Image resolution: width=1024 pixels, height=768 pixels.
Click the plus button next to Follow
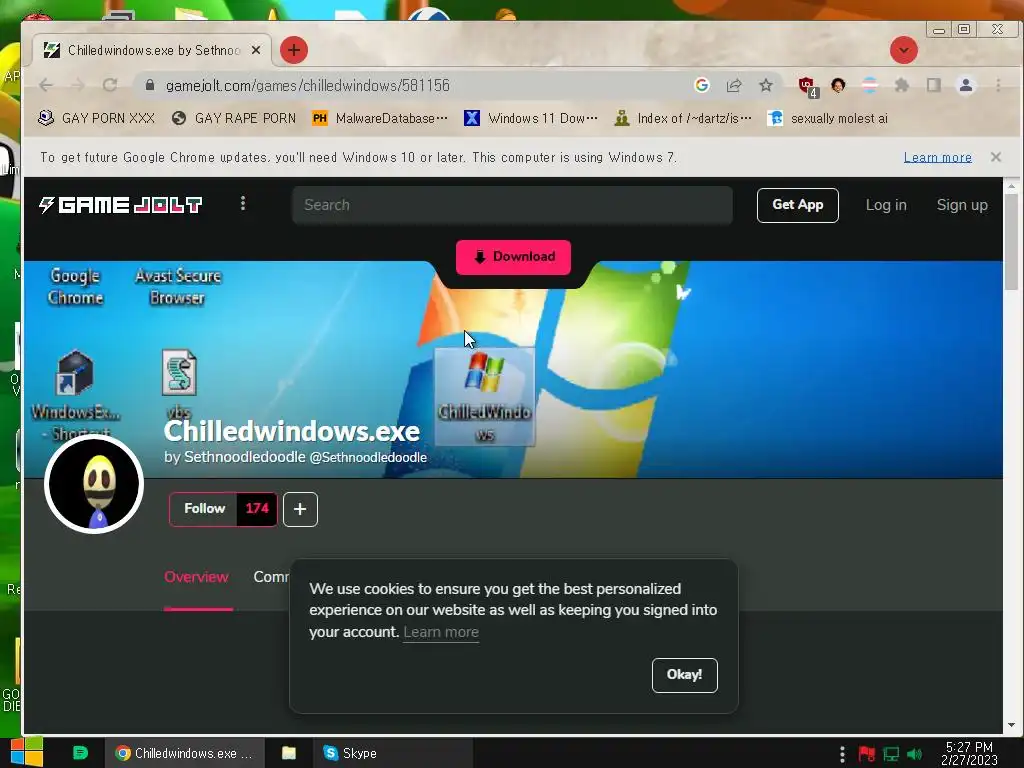[x=300, y=509]
